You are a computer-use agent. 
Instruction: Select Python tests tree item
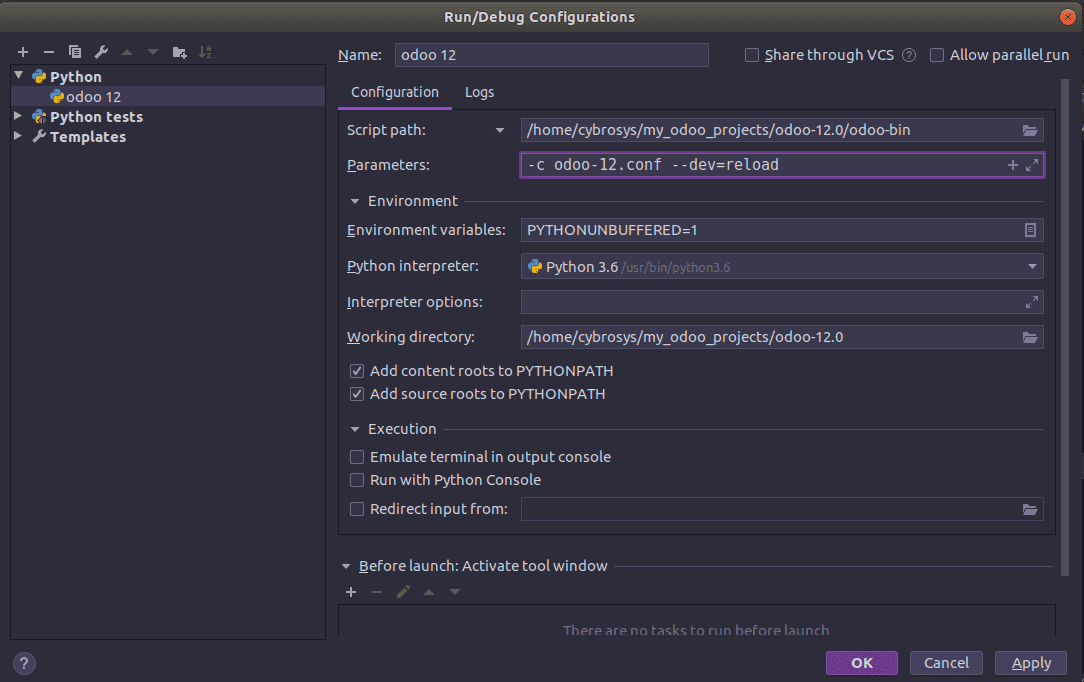tap(96, 117)
